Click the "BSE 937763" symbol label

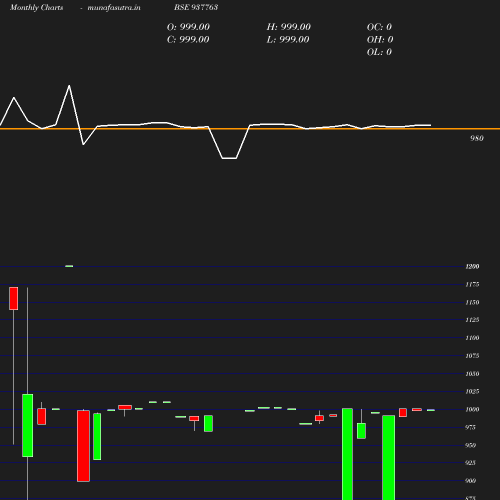[196, 7]
